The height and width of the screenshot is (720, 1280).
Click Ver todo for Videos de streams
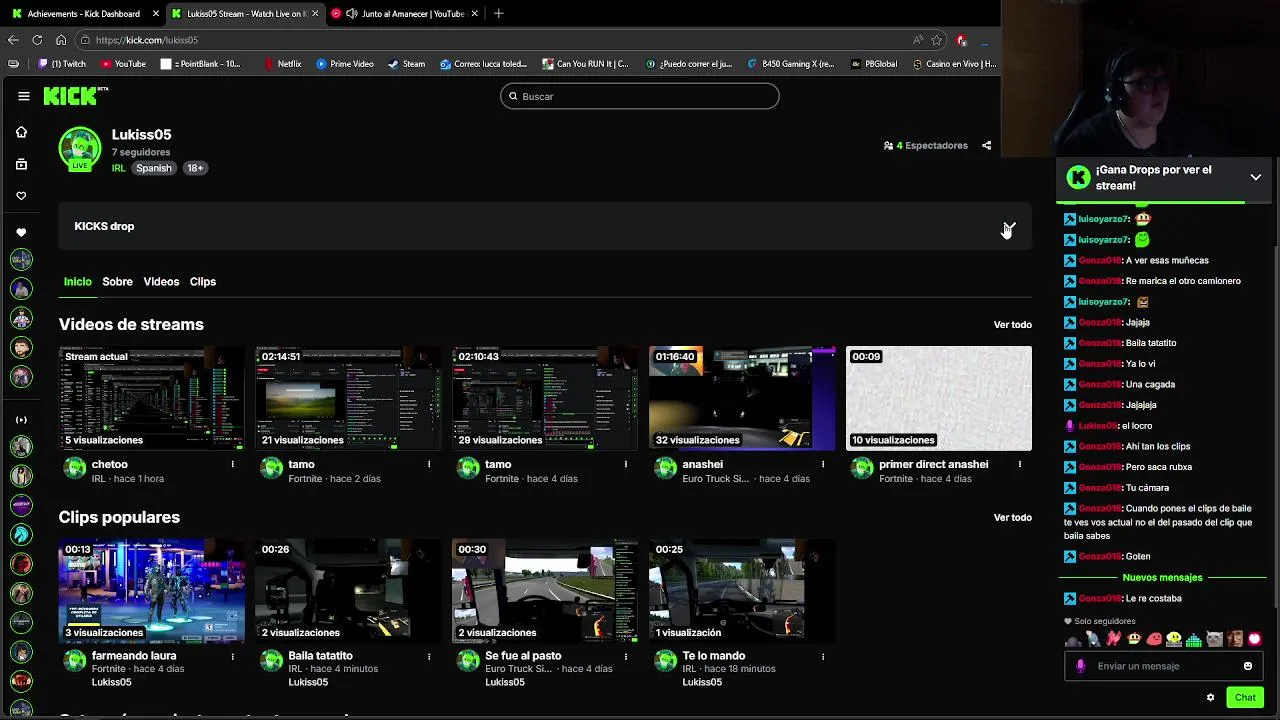[x=1012, y=325]
